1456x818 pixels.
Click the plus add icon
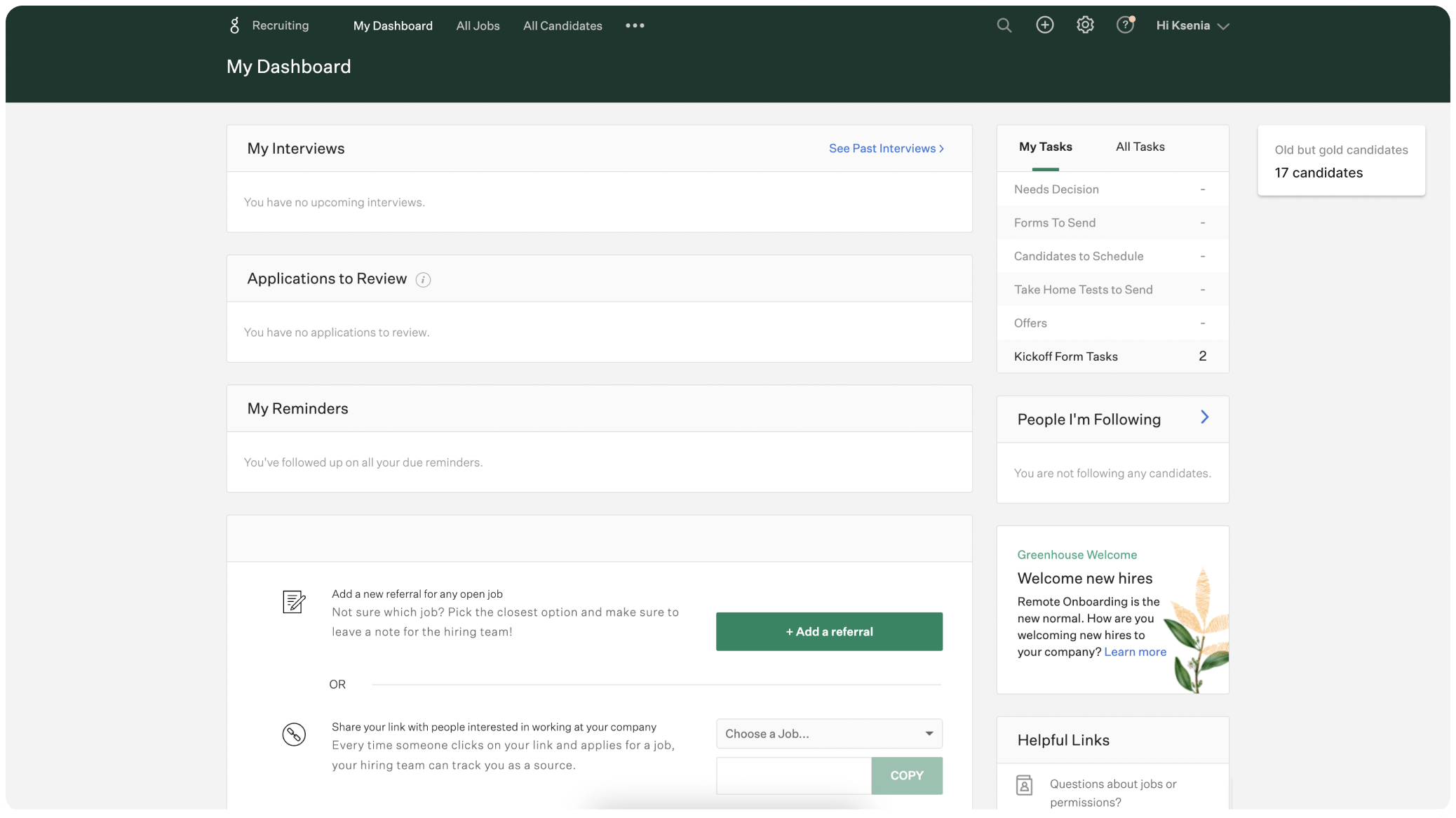point(1044,25)
